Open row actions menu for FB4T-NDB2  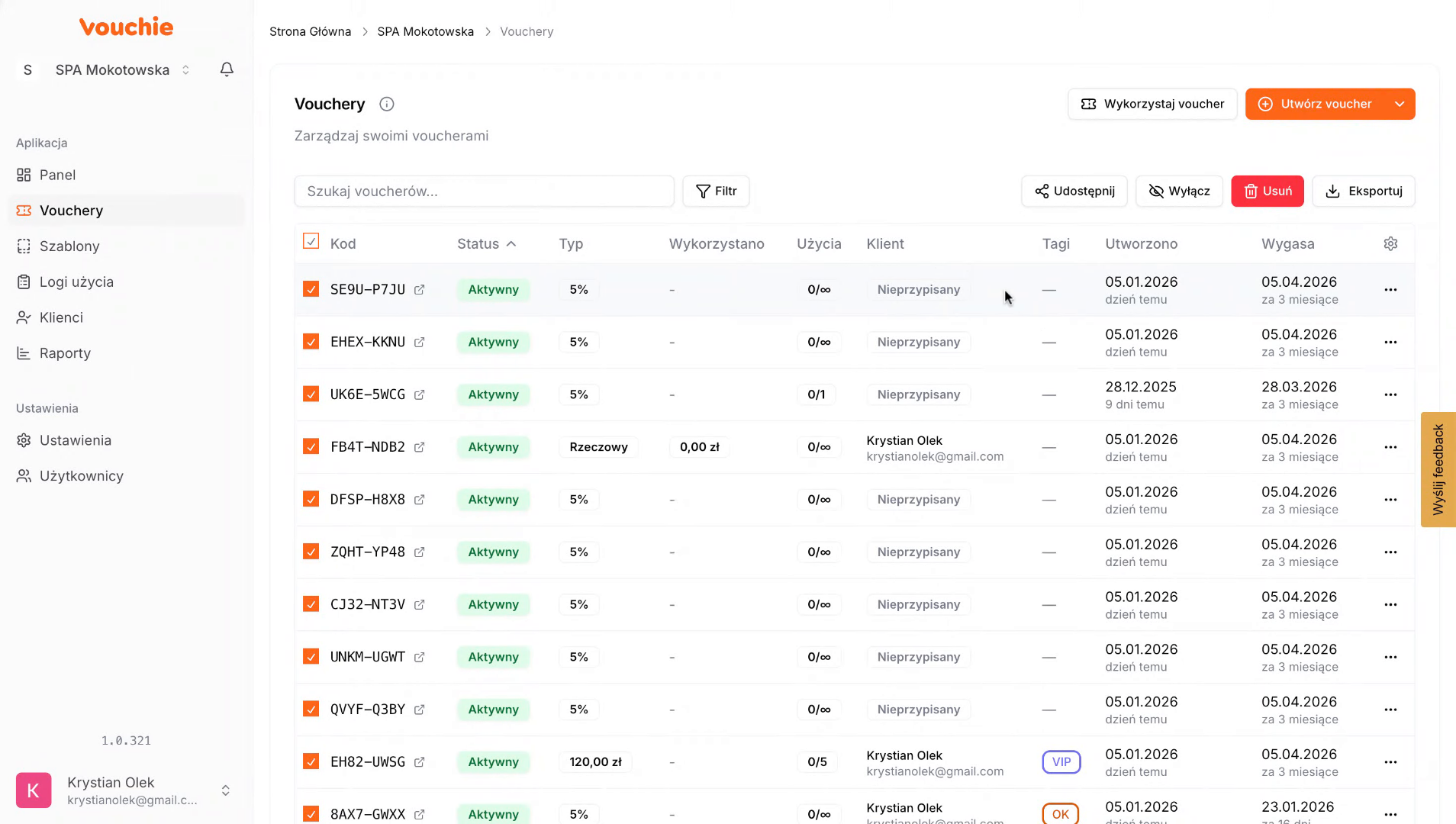pyautogui.click(x=1390, y=447)
